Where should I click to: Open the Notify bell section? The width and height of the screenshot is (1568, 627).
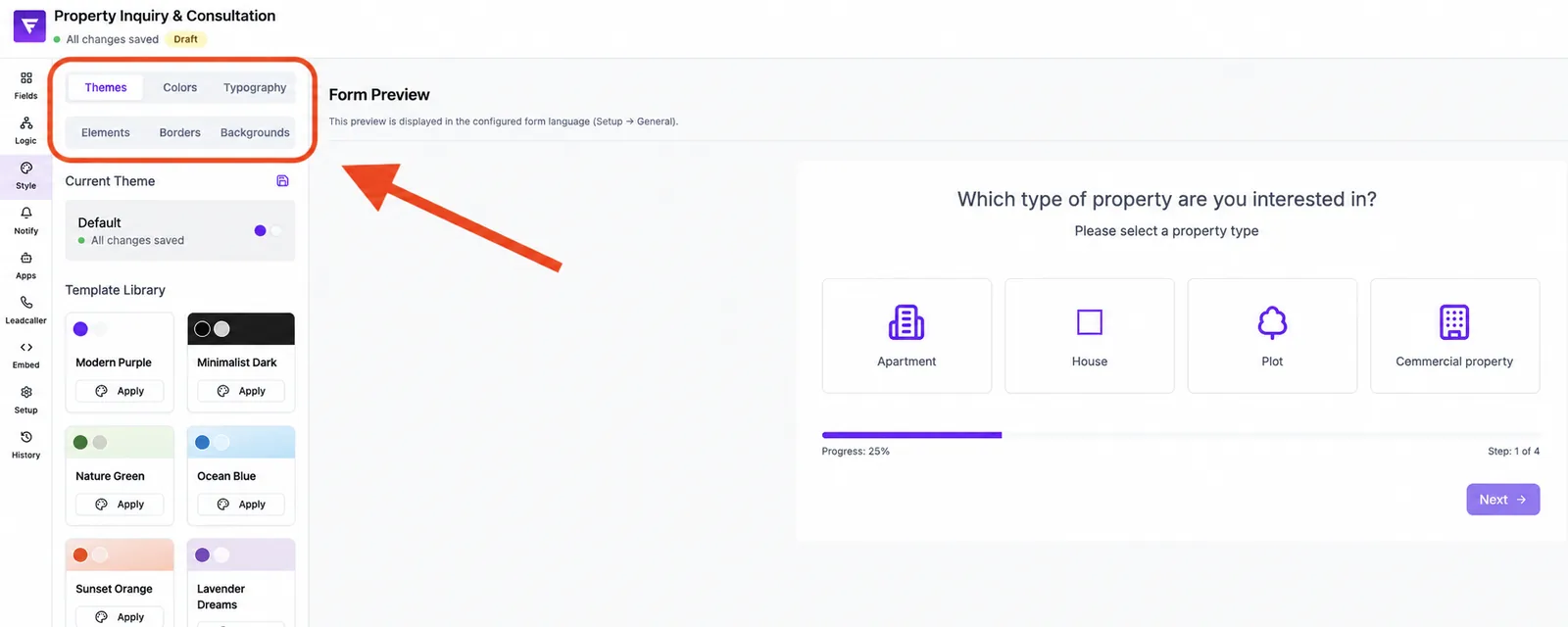tap(25, 220)
